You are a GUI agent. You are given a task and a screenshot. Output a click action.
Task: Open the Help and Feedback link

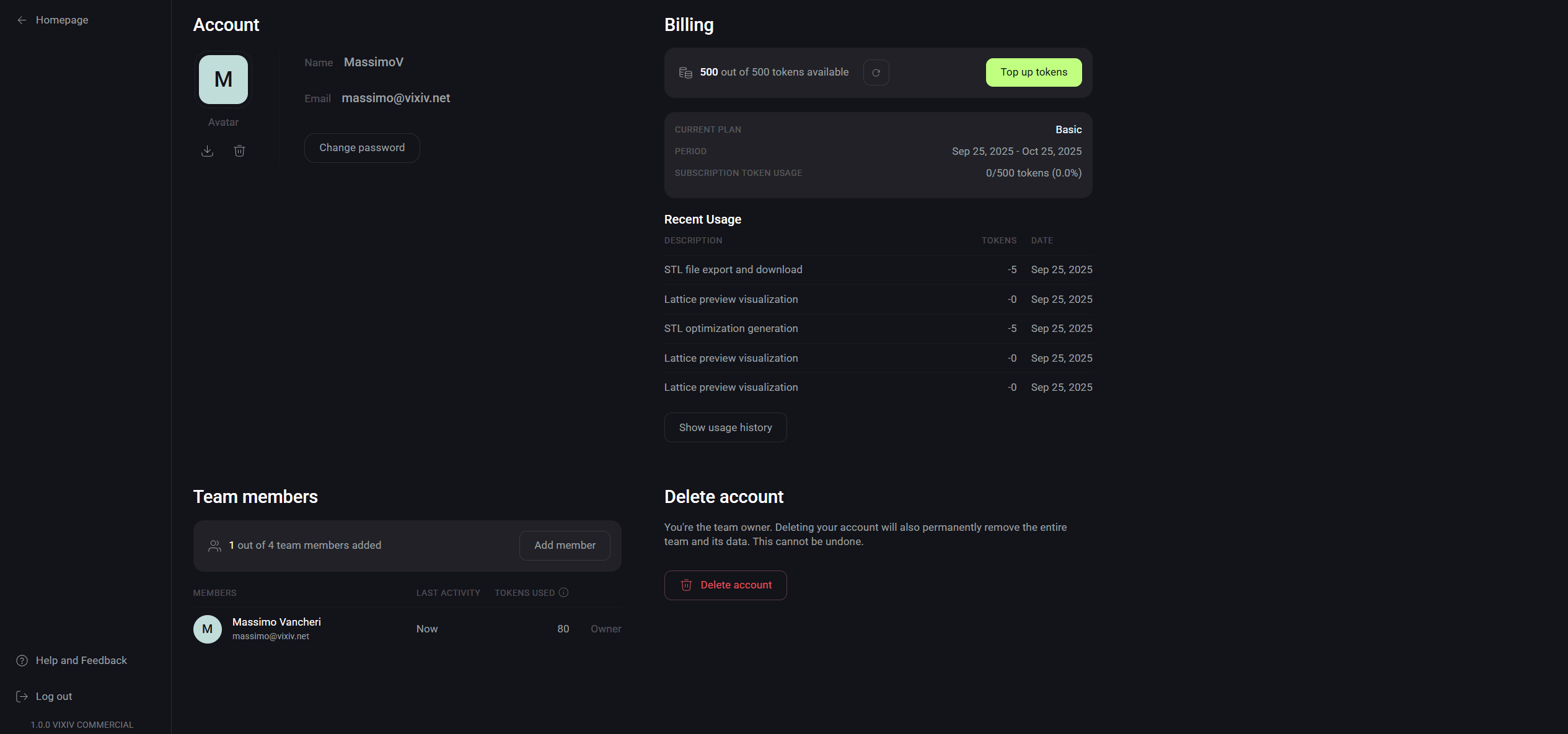pos(81,661)
